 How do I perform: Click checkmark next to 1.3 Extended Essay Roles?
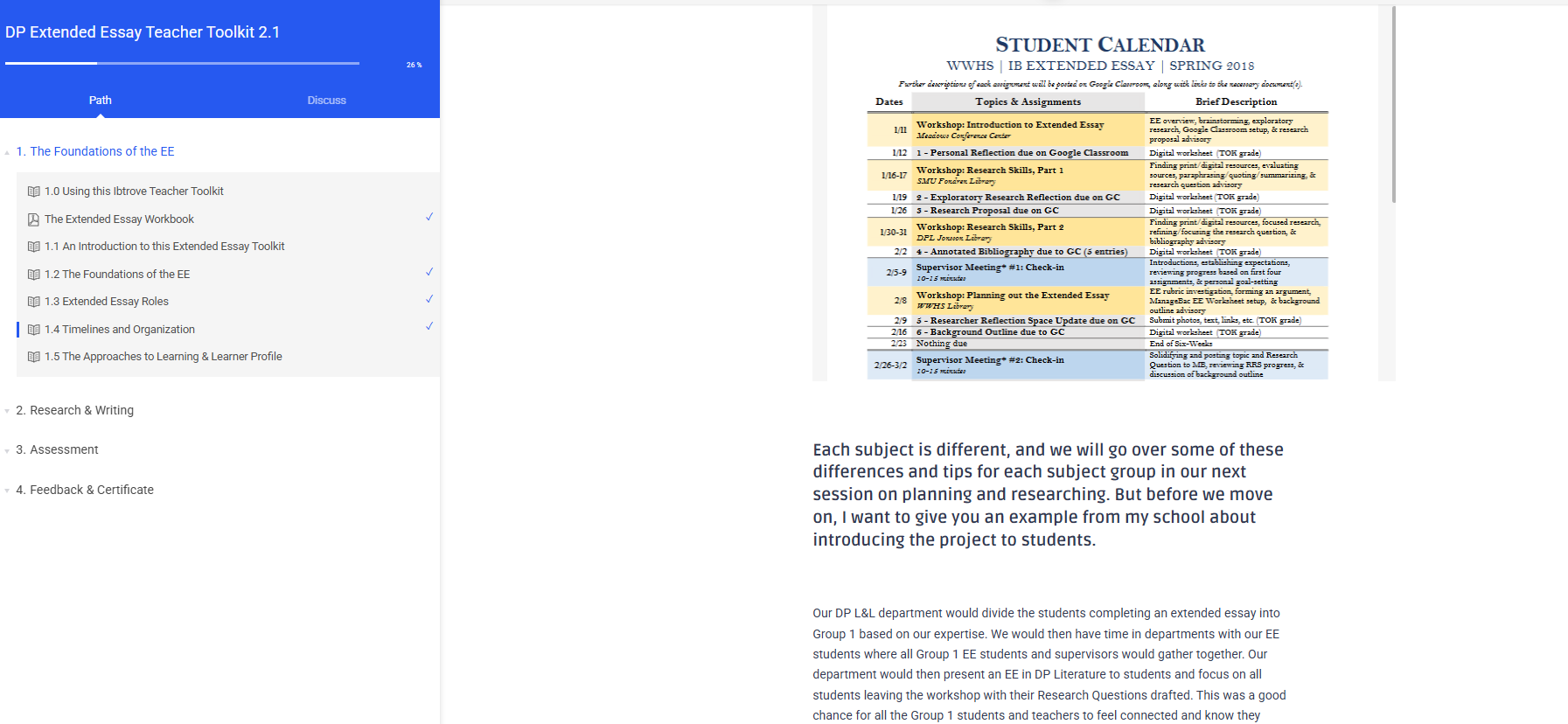coord(429,299)
